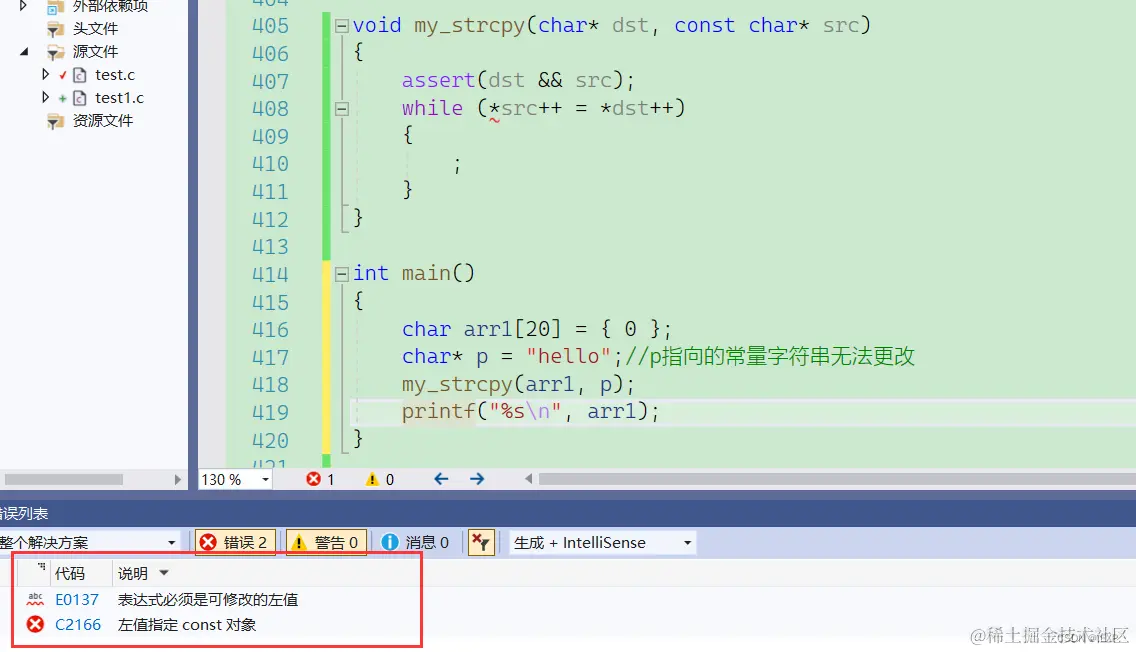Toggle the 消息 0 filter button
The image size is (1136, 652).
click(415, 542)
